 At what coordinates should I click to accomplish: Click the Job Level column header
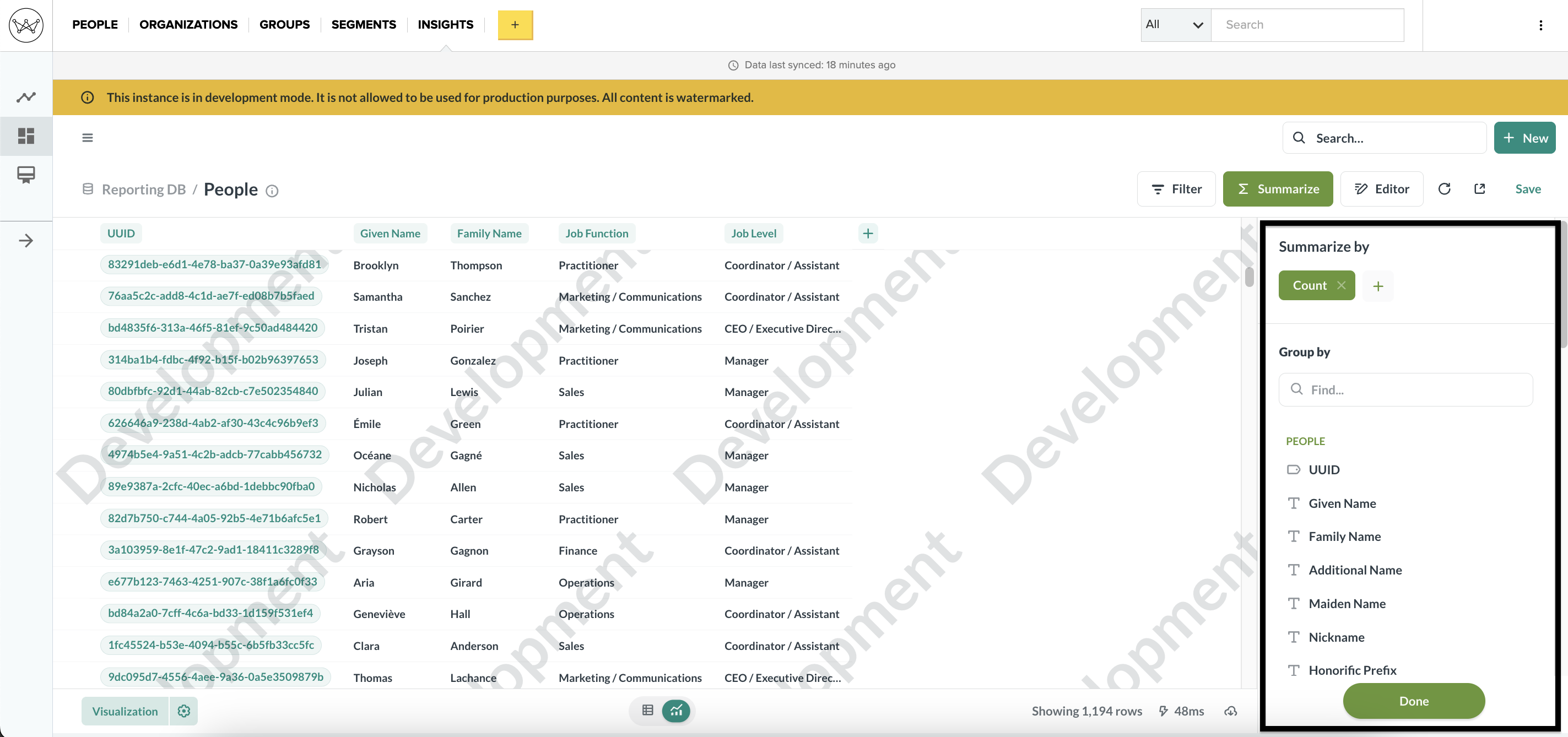point(754,233)
